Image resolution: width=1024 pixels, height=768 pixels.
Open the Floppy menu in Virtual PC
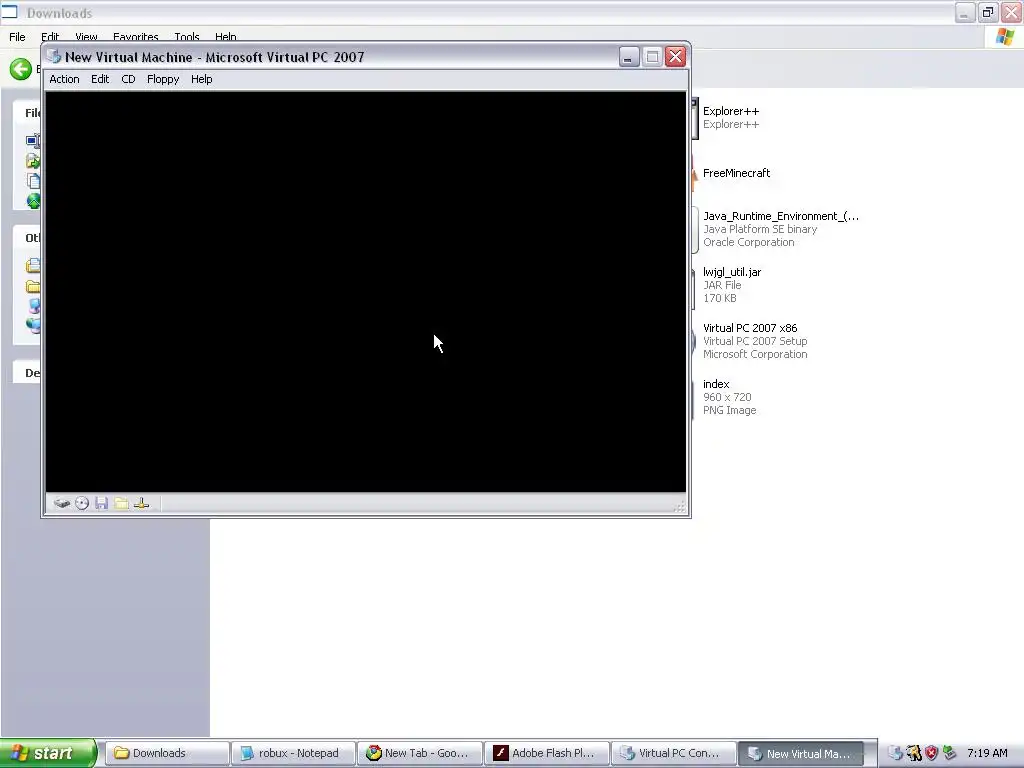pos(163,79)
